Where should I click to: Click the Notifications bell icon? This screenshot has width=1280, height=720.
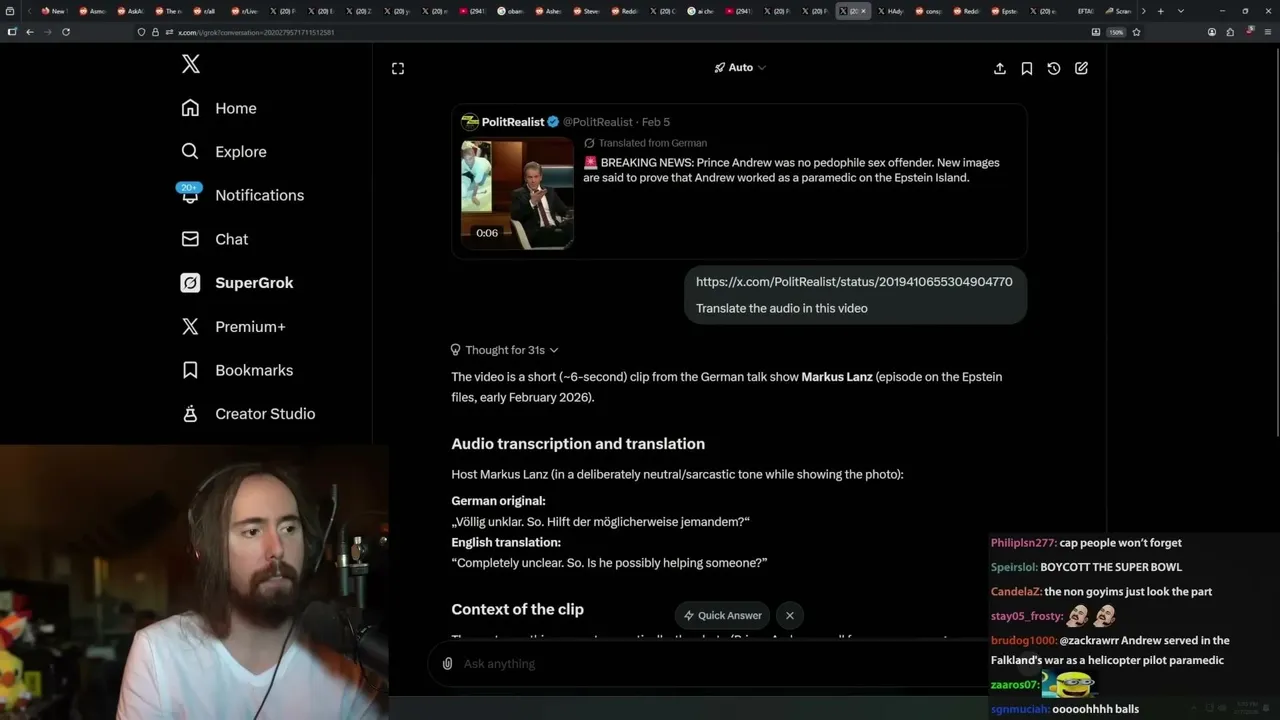click(190, 195)
